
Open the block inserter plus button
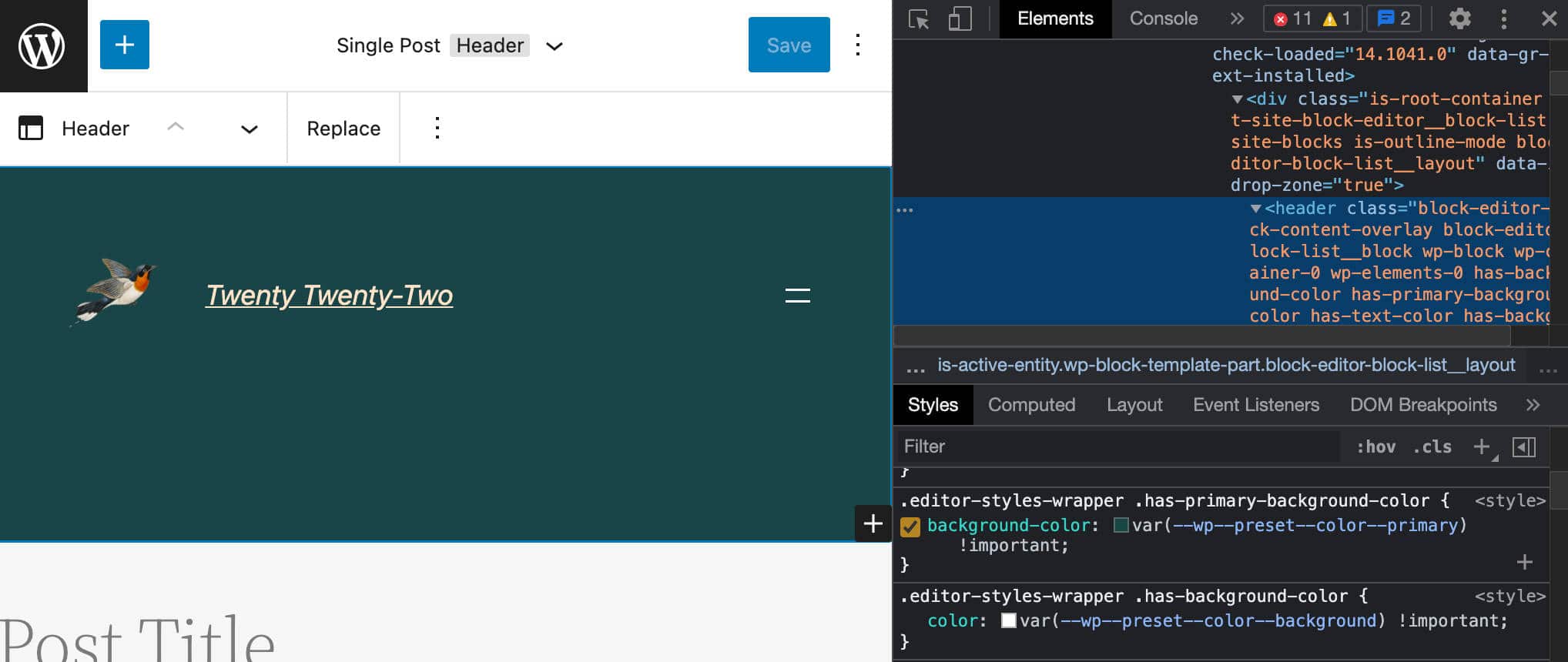coord(124,45)
